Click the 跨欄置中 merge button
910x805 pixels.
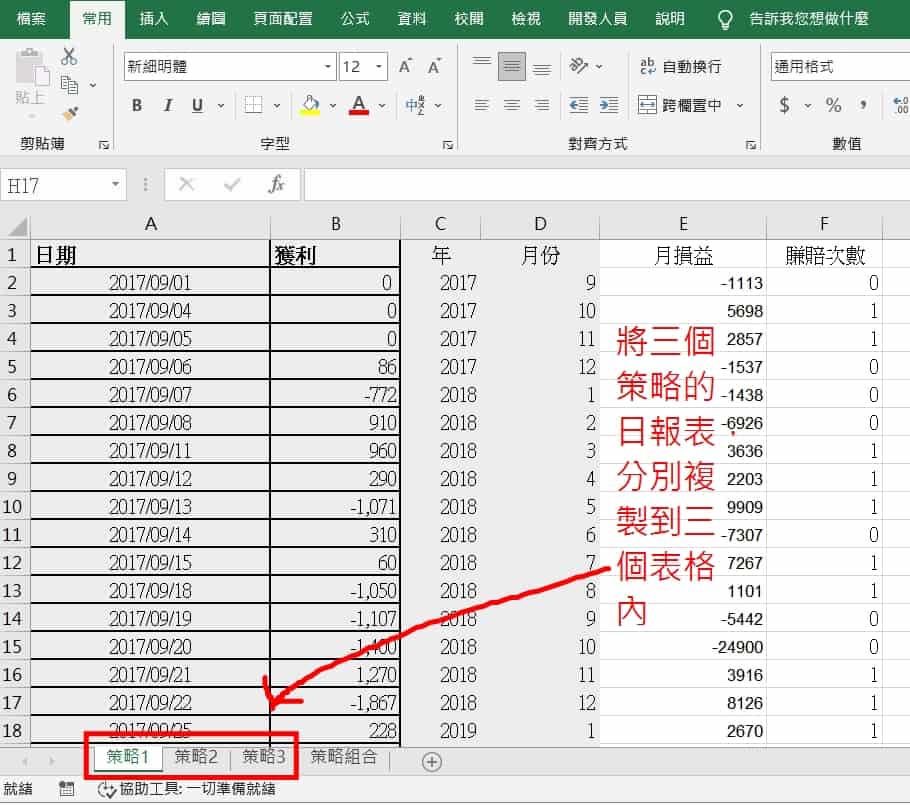pos(680,105)
